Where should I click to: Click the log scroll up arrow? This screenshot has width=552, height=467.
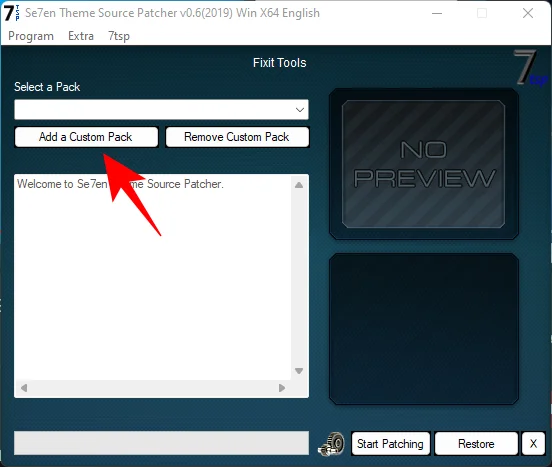click(299, 185)
